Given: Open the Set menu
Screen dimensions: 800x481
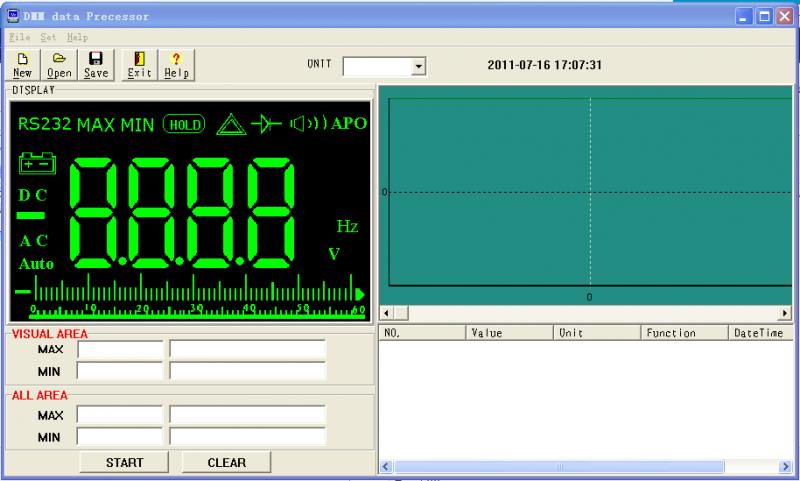Looking at the screenshot, I should [x=48, y=37].
